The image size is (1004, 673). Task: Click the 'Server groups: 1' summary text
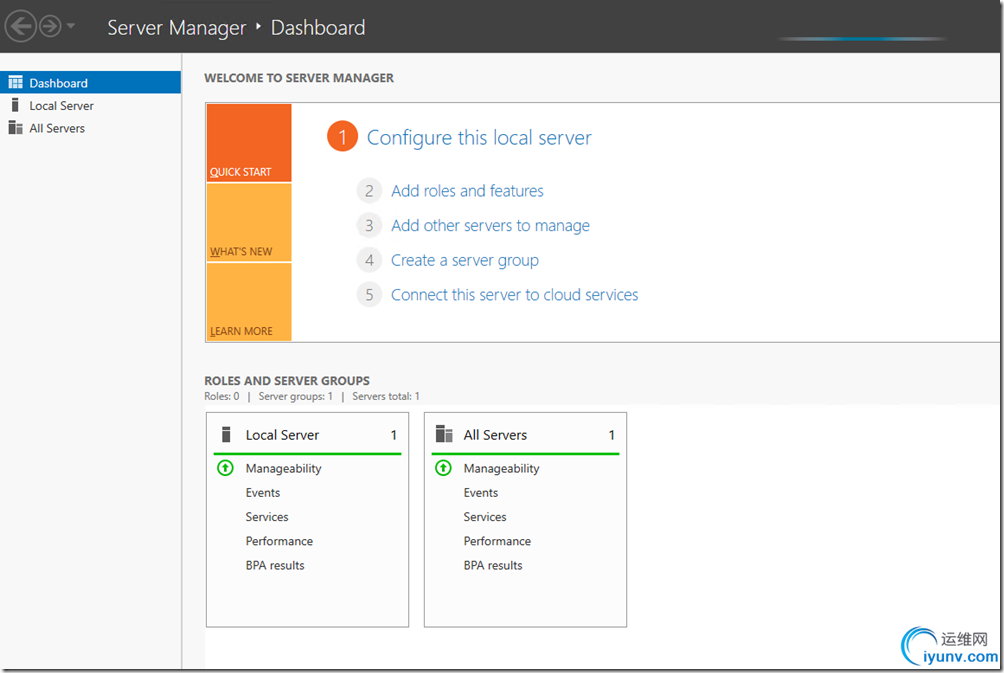click(295, 396)
